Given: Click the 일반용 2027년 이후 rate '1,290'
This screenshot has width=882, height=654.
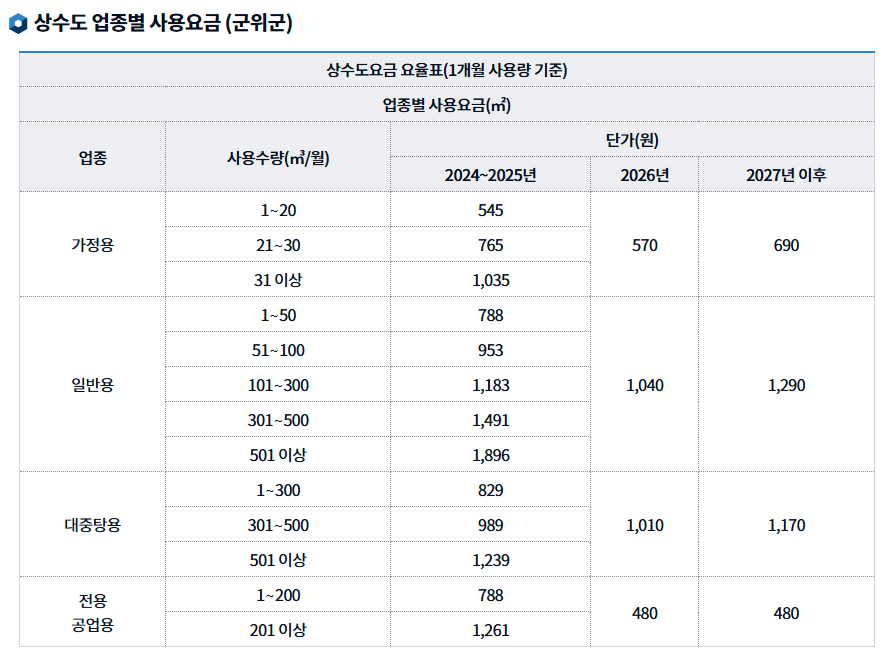Looking at the screenshot, I should [786, 385].
